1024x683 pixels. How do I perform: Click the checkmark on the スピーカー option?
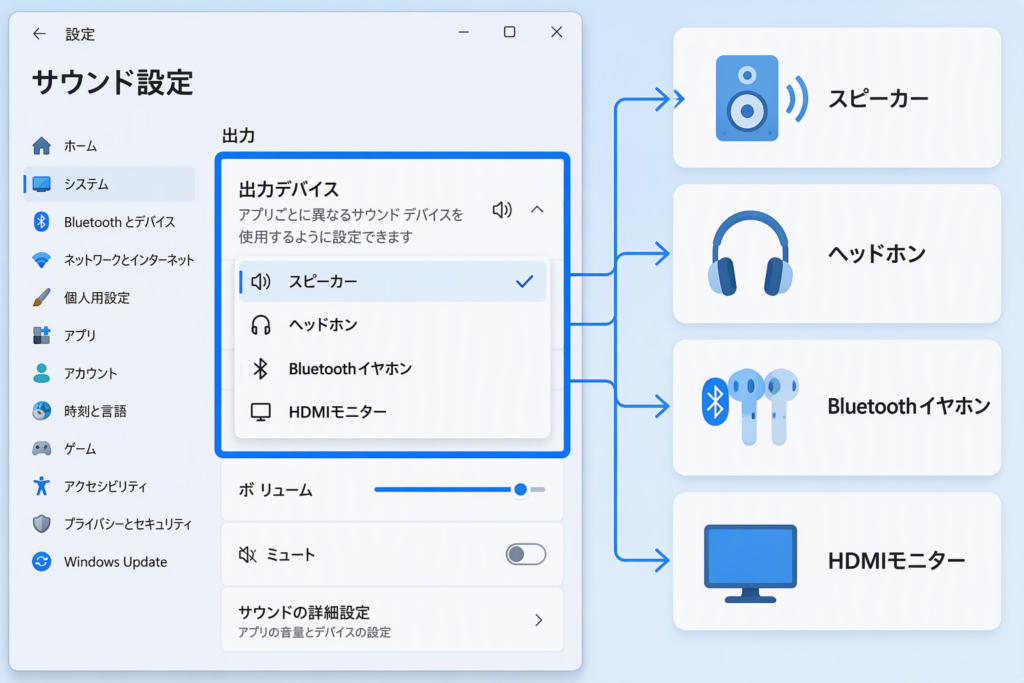pyautogui.click(x=524, y=281)
